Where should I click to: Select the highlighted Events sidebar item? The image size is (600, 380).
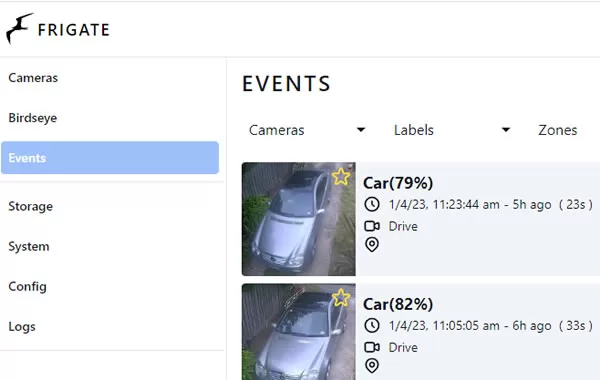tap(110, 158)
